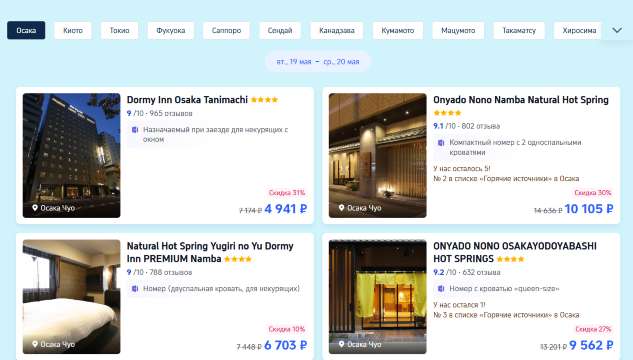Click the crossed-out 14 636 ₽ price

(548, 210)
